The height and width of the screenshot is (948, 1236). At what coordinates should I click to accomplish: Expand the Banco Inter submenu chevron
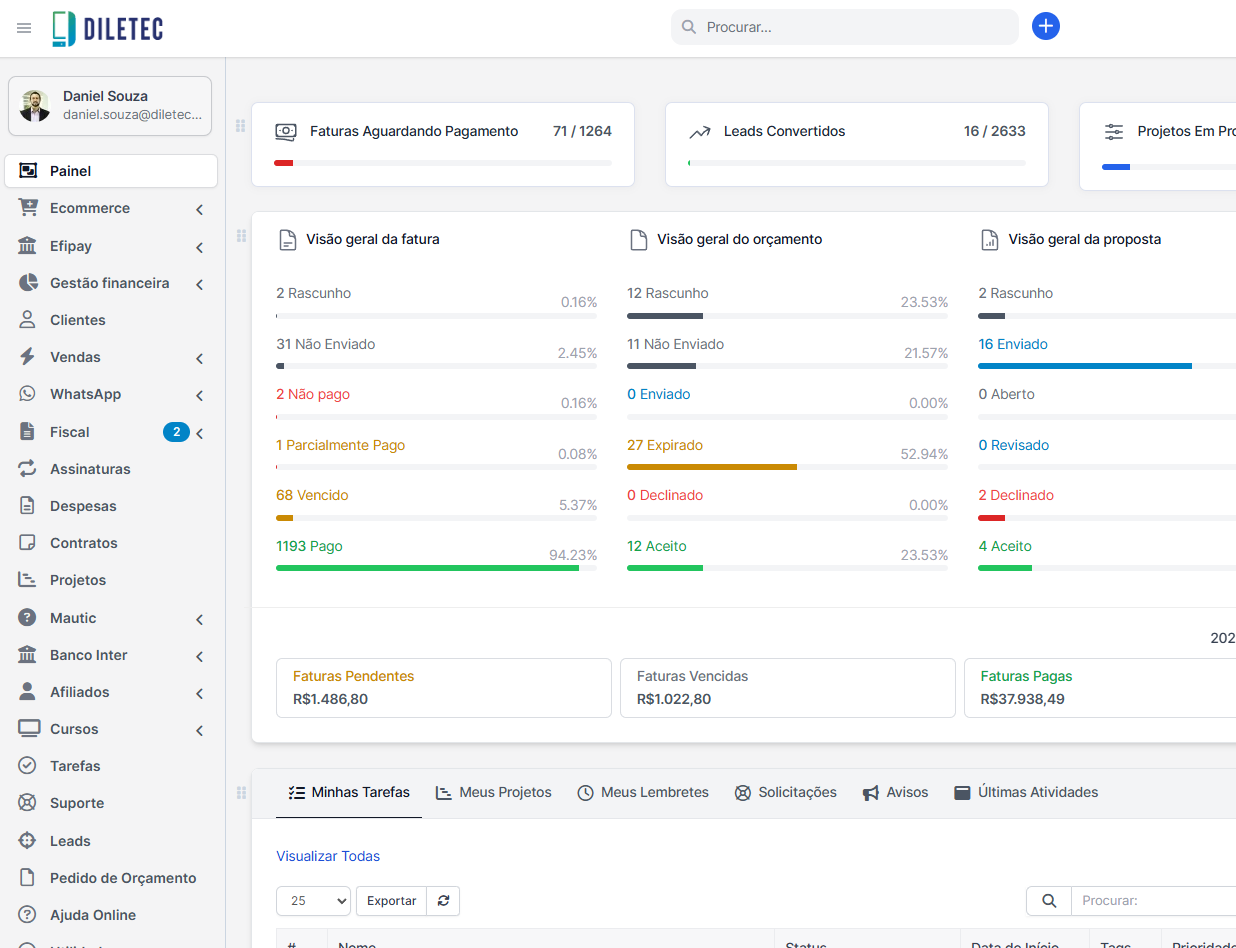199,656
